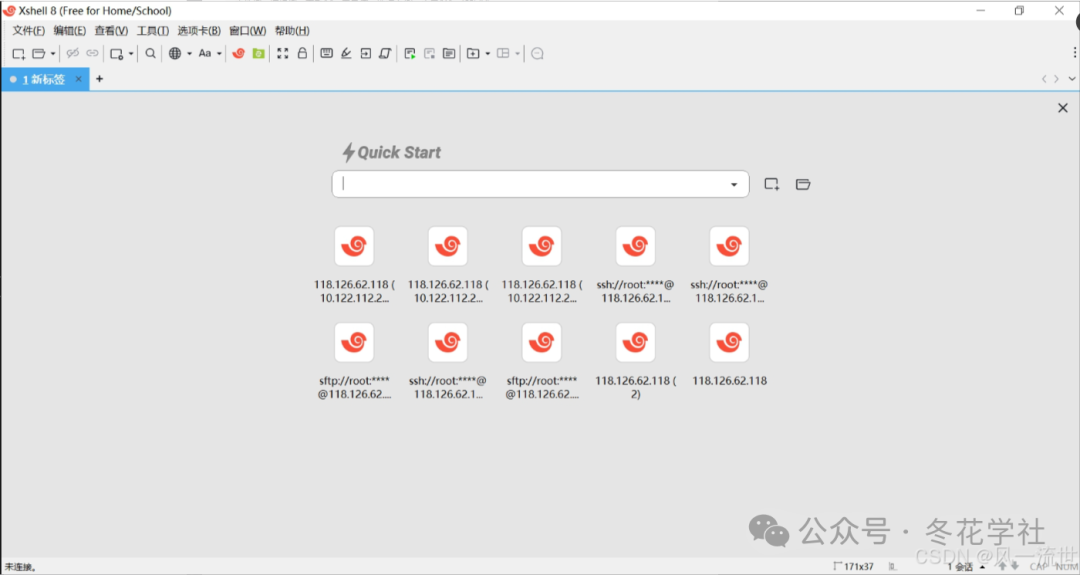Open the session labeled 118.126.62.118 ( 2)
This screenshot has height=575, width=1080.
click(x=635, y=362)
